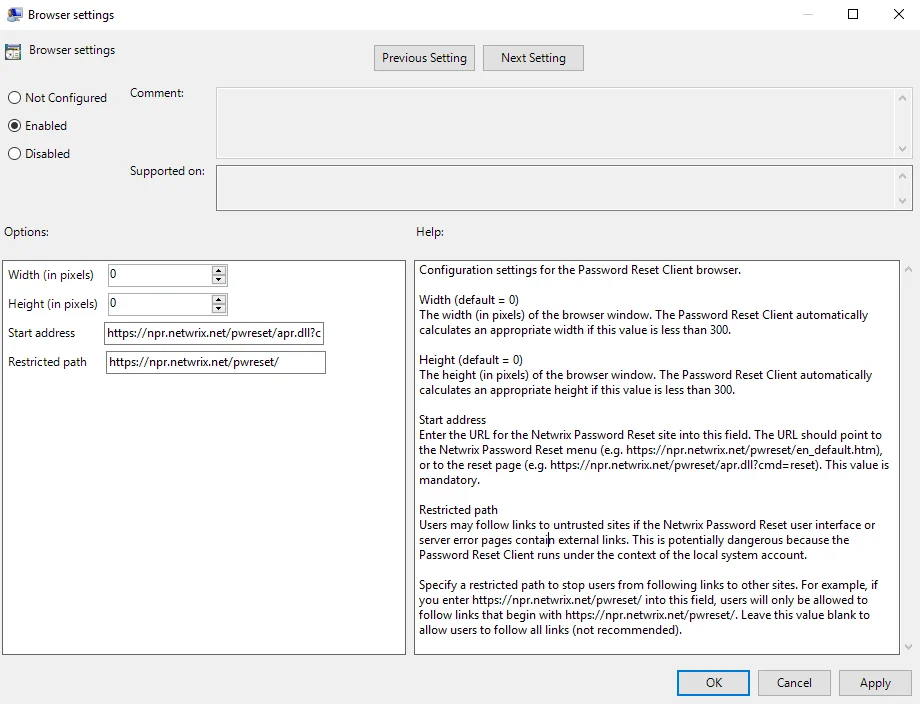Screen dimensions: 920x704
Task: Select the Disabled radio button
Action: click(14, 154)
